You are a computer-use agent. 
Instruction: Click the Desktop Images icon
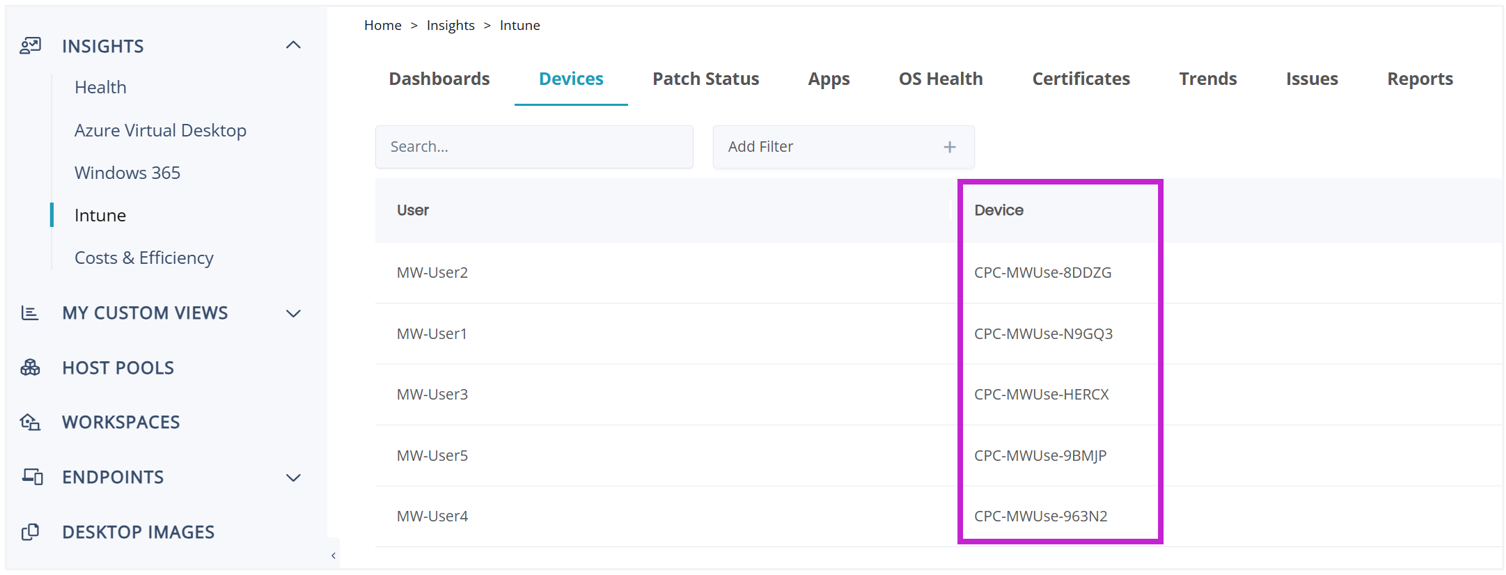point(31,532)
